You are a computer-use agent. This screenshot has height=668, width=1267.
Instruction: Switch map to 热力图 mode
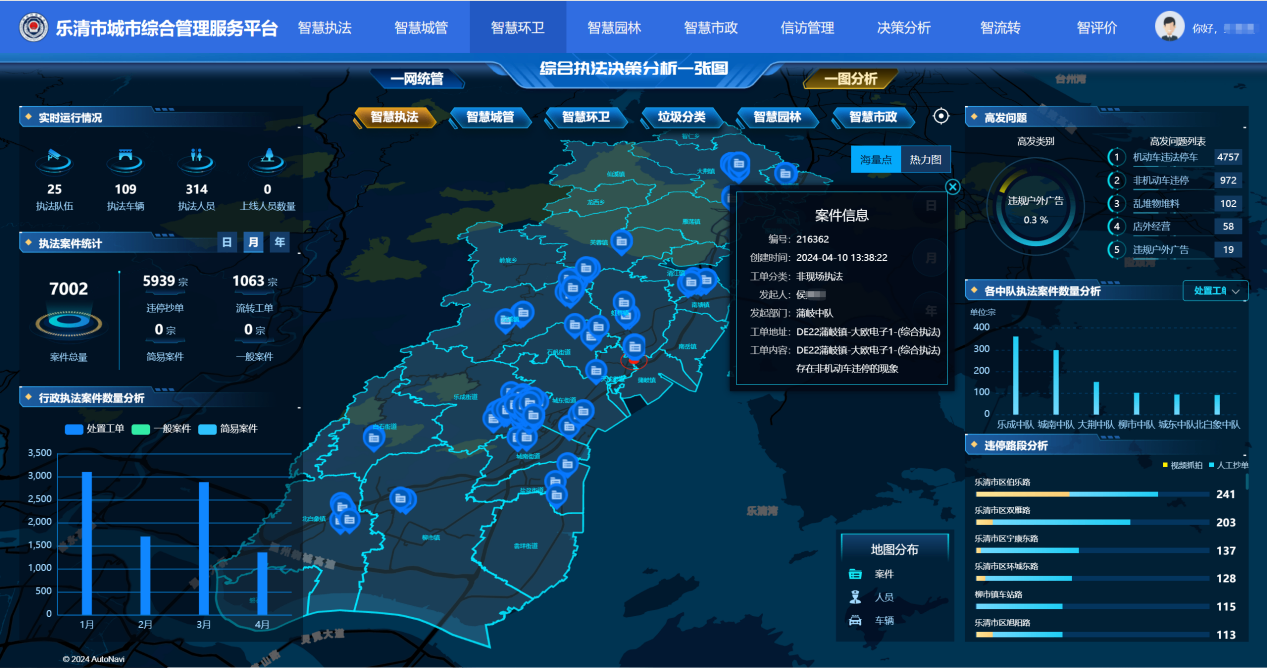pyautogui.click(x=925, y=159)
